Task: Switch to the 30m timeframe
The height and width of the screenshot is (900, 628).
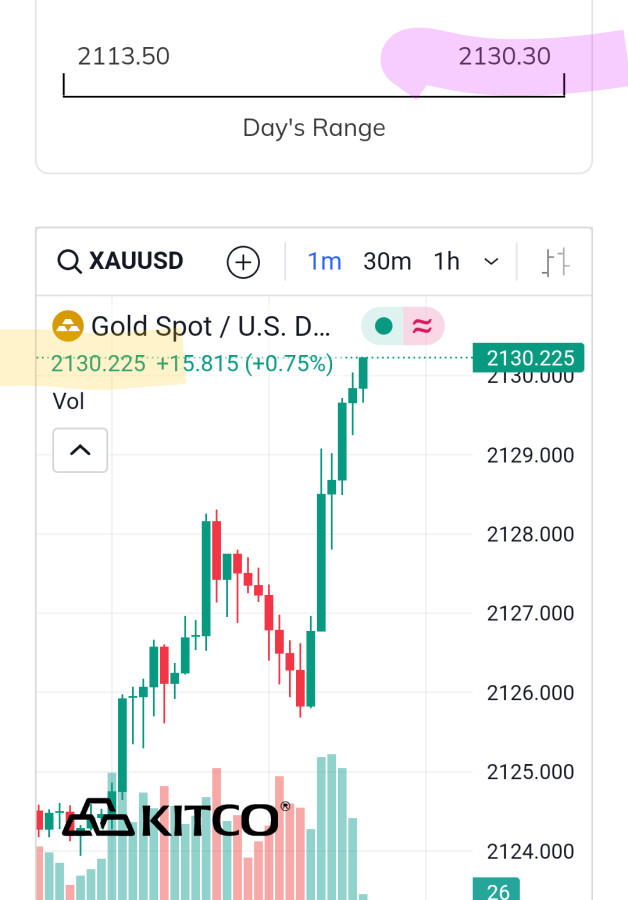Action: click(387, 262)
